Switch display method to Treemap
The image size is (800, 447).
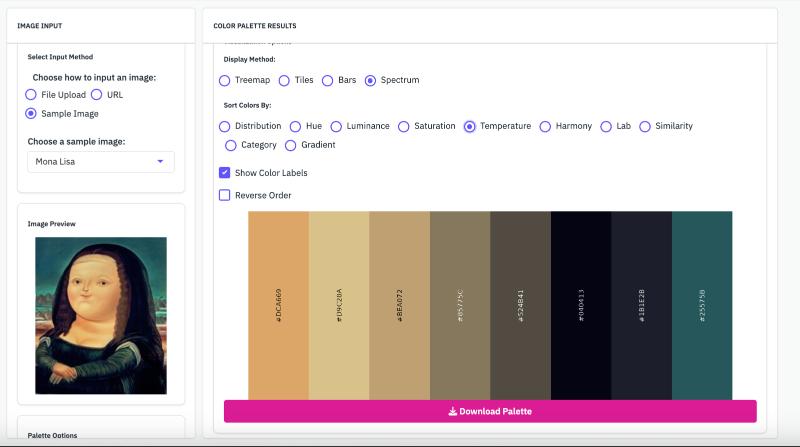(x=224, y=81)
